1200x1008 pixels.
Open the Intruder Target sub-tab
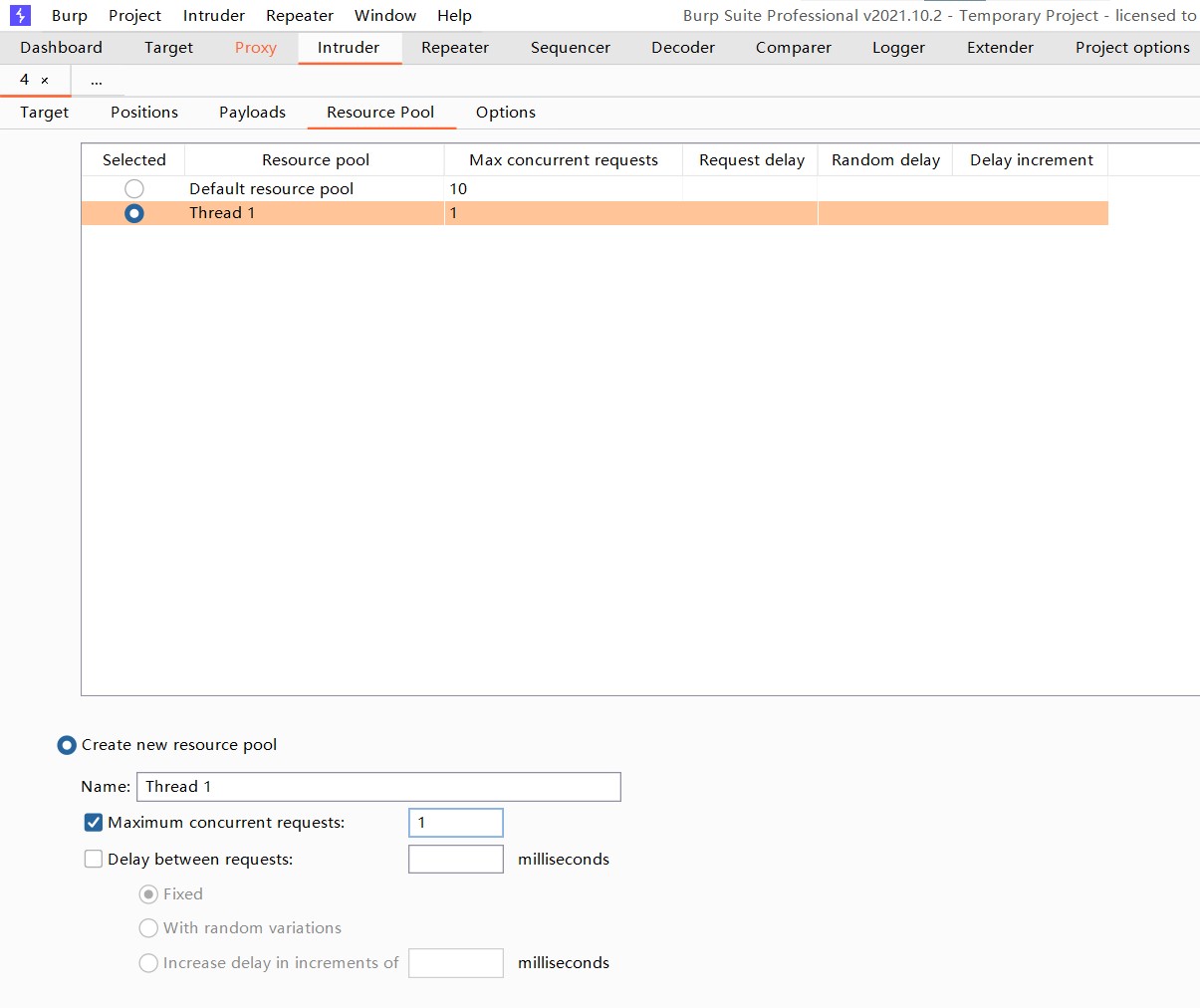(45, 113)
